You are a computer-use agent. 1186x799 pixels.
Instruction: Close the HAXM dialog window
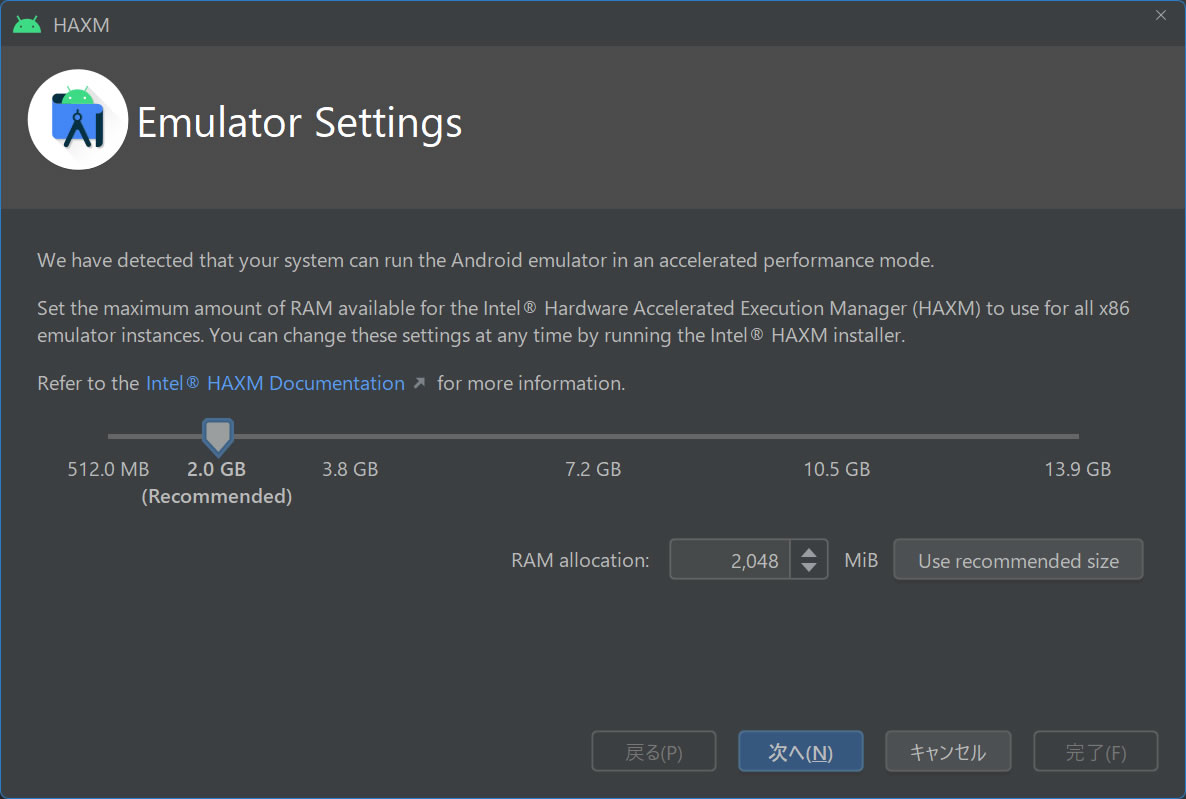[1161, 15]
